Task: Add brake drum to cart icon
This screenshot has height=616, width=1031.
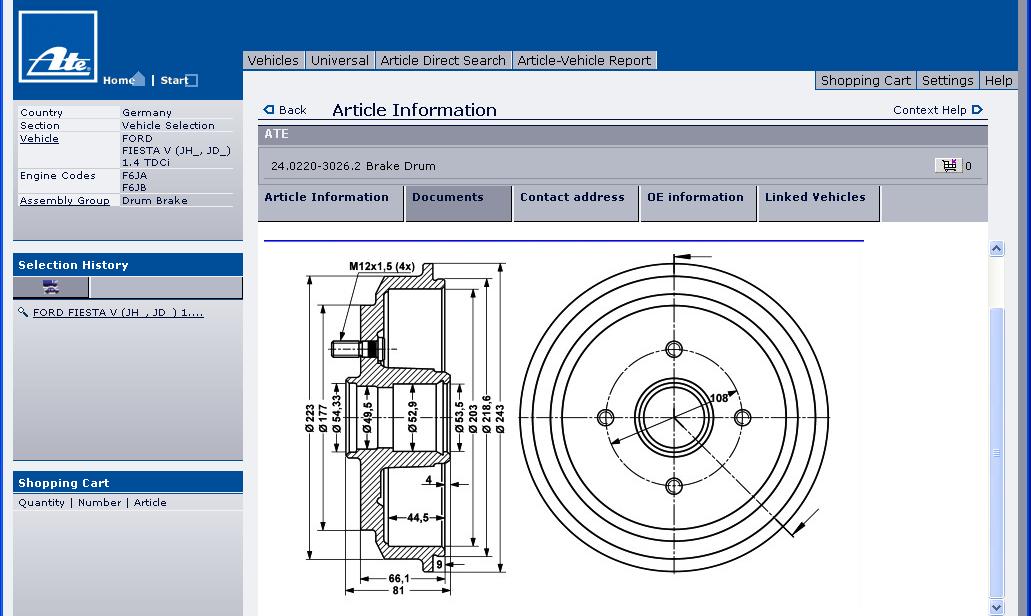Action: point(946,166)
